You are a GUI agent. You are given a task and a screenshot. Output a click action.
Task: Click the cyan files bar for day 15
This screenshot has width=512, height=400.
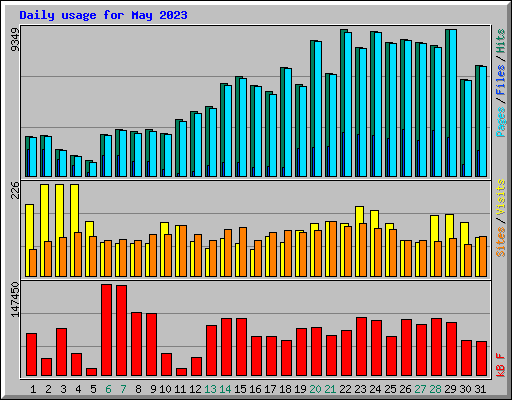pyautogui.click(x=243, y=127)
